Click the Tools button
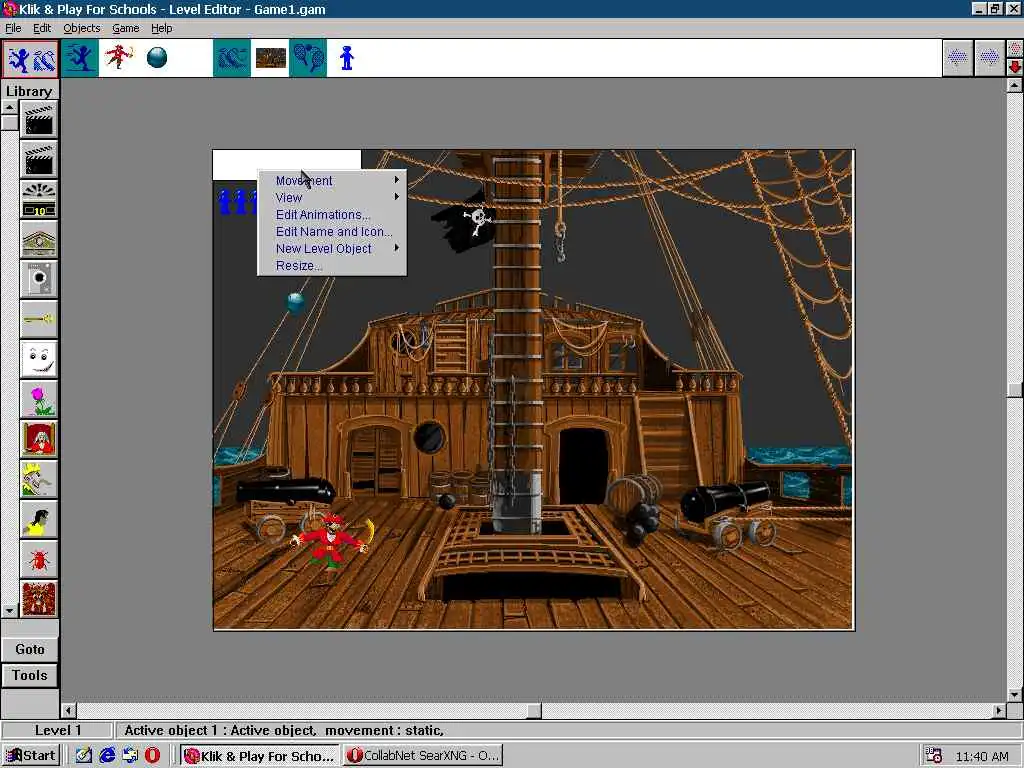 point(30,675)
